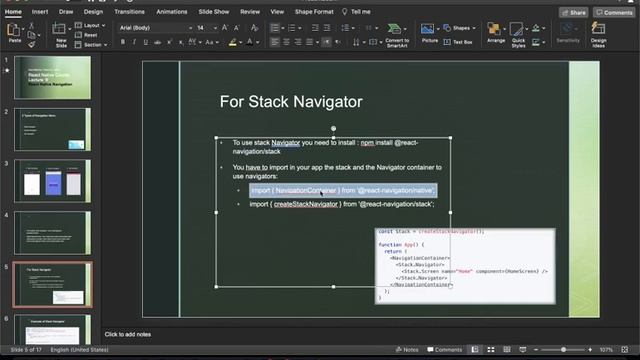
Task: Open the Arrange options
Action: tap(496, 33)
